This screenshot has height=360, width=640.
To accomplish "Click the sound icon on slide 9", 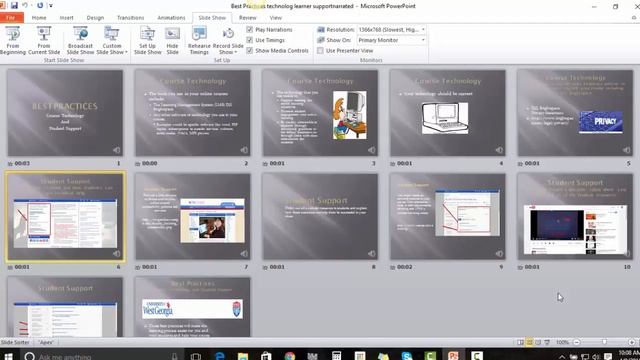I will [499, 254].
